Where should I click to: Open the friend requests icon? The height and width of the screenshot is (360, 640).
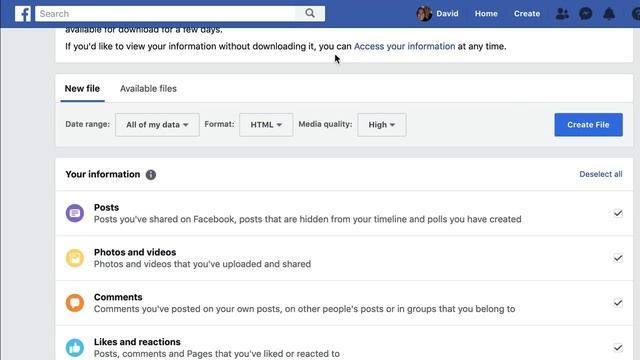[x=562, y=14]
